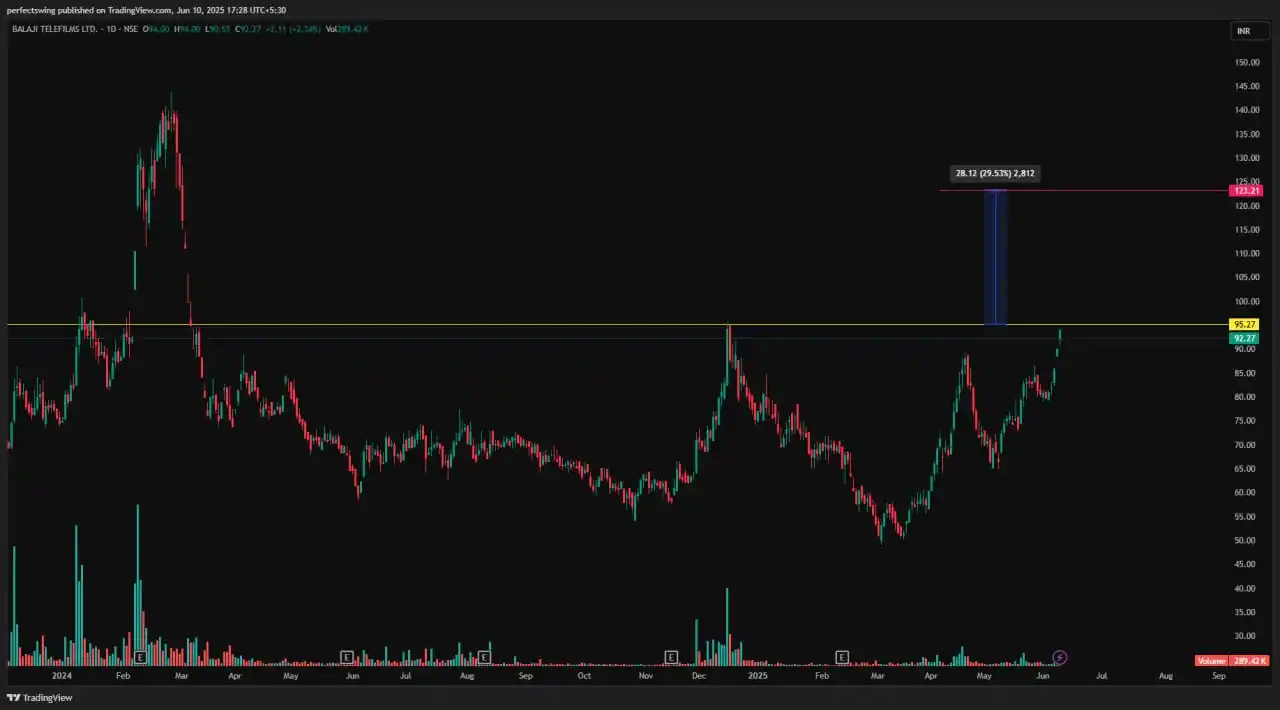
Task: Click the earnings E marker near Feb 2024
Action: point(141,657)
